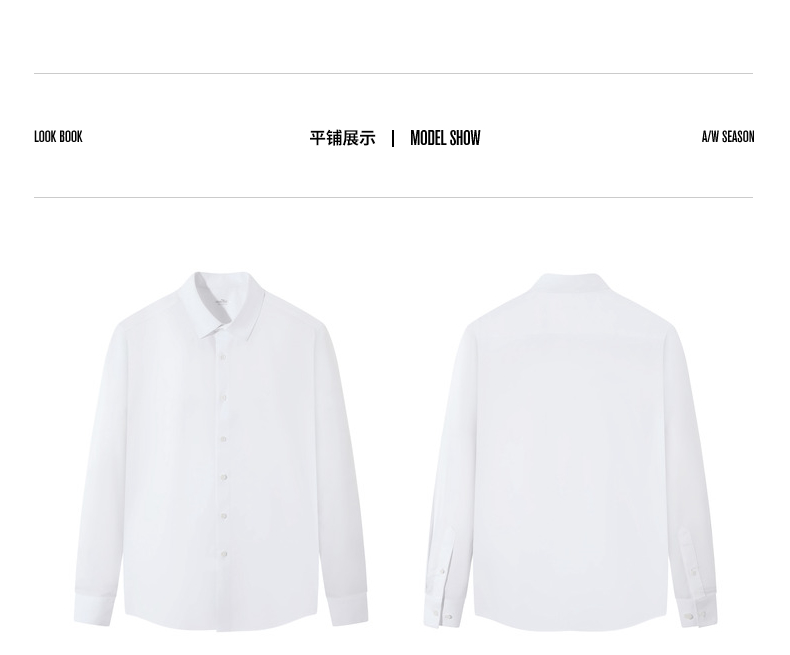The image size is (790, 655).
Task: Click the cuff button on the back shirt's right sleeve
Action: [x=690, y=616]
